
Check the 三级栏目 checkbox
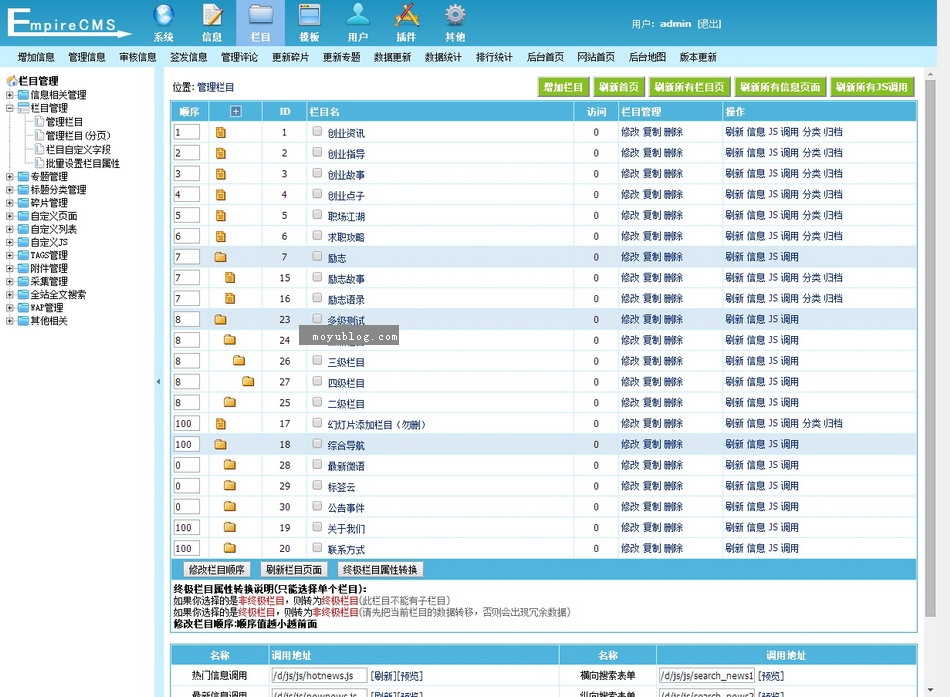pos(317,361)
